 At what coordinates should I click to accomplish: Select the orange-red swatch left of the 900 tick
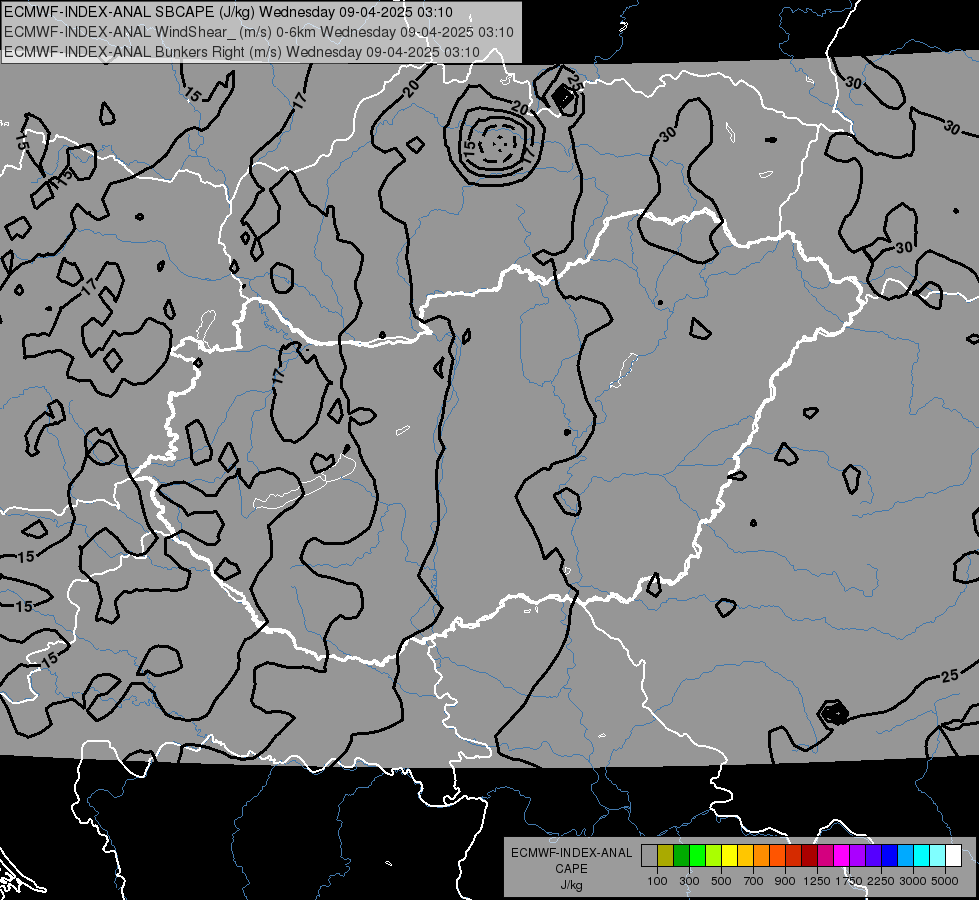click(x=777, y=856)
